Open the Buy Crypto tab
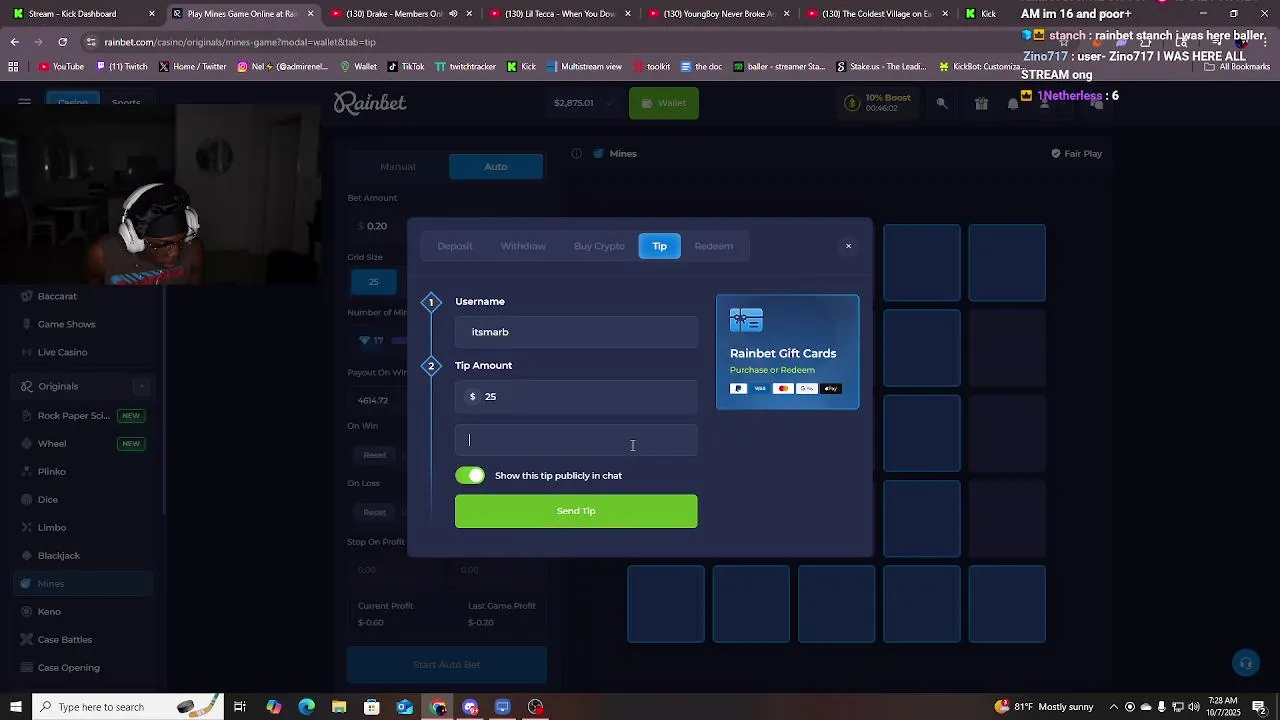The height and width of the screenshot is (720, 1280). (x=599, y=246)
